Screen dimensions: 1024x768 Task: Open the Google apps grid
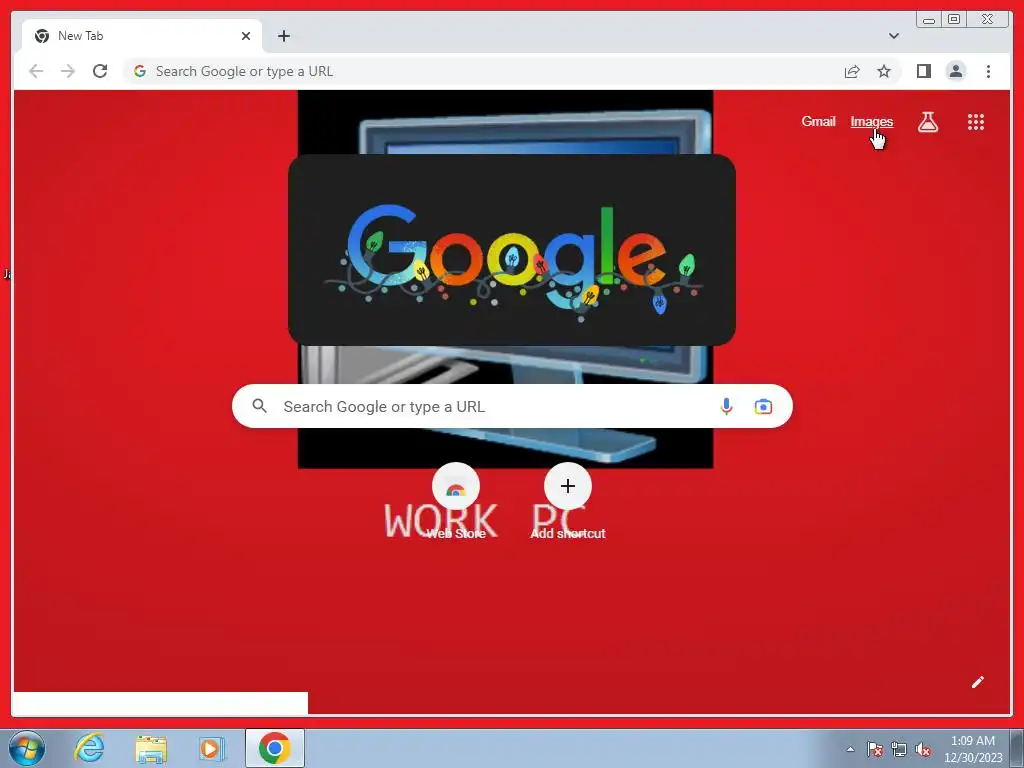tap(976, 122)
